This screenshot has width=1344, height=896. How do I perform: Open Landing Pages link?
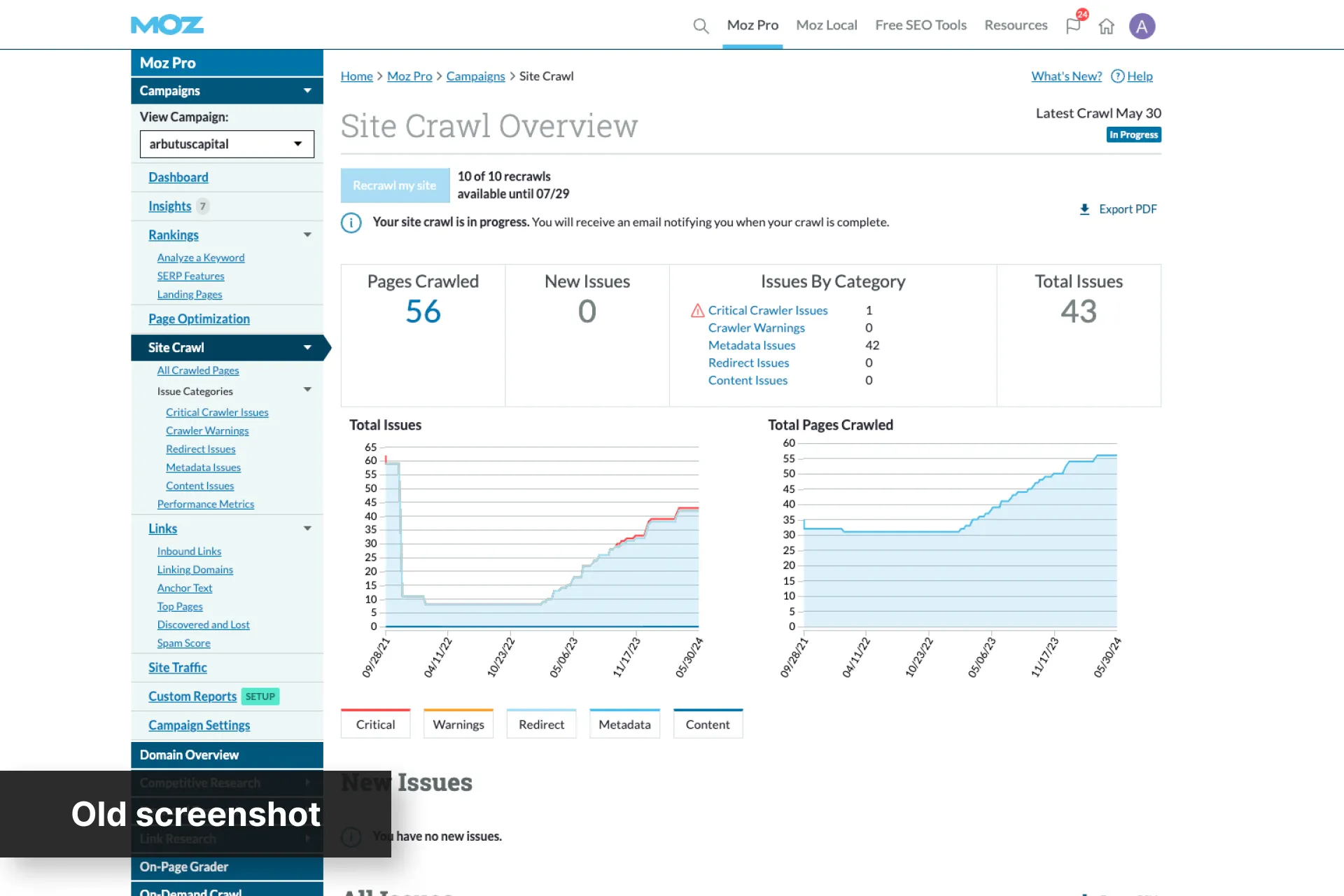(x=190, y=295)
